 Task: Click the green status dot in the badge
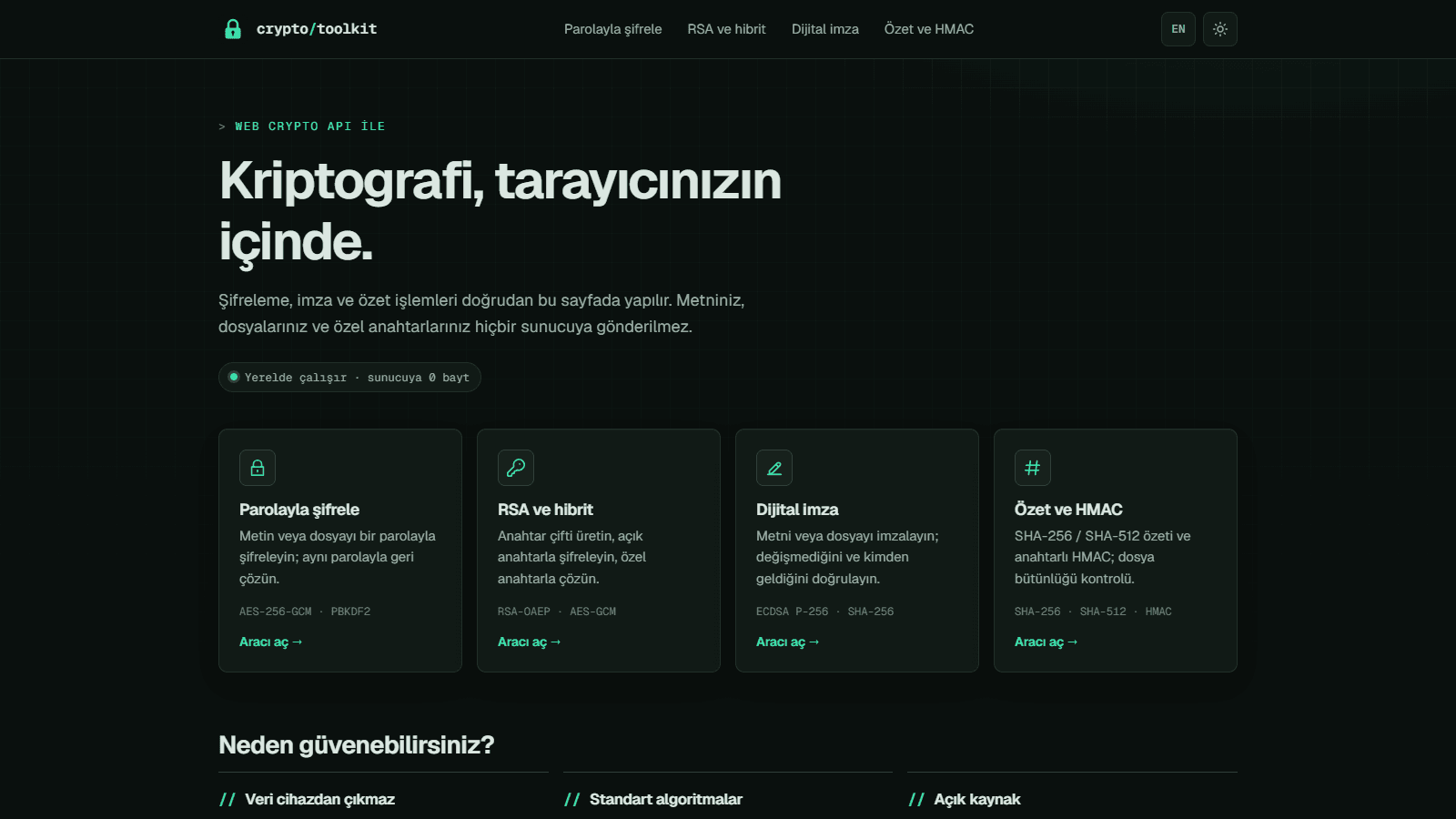(234, 377)
